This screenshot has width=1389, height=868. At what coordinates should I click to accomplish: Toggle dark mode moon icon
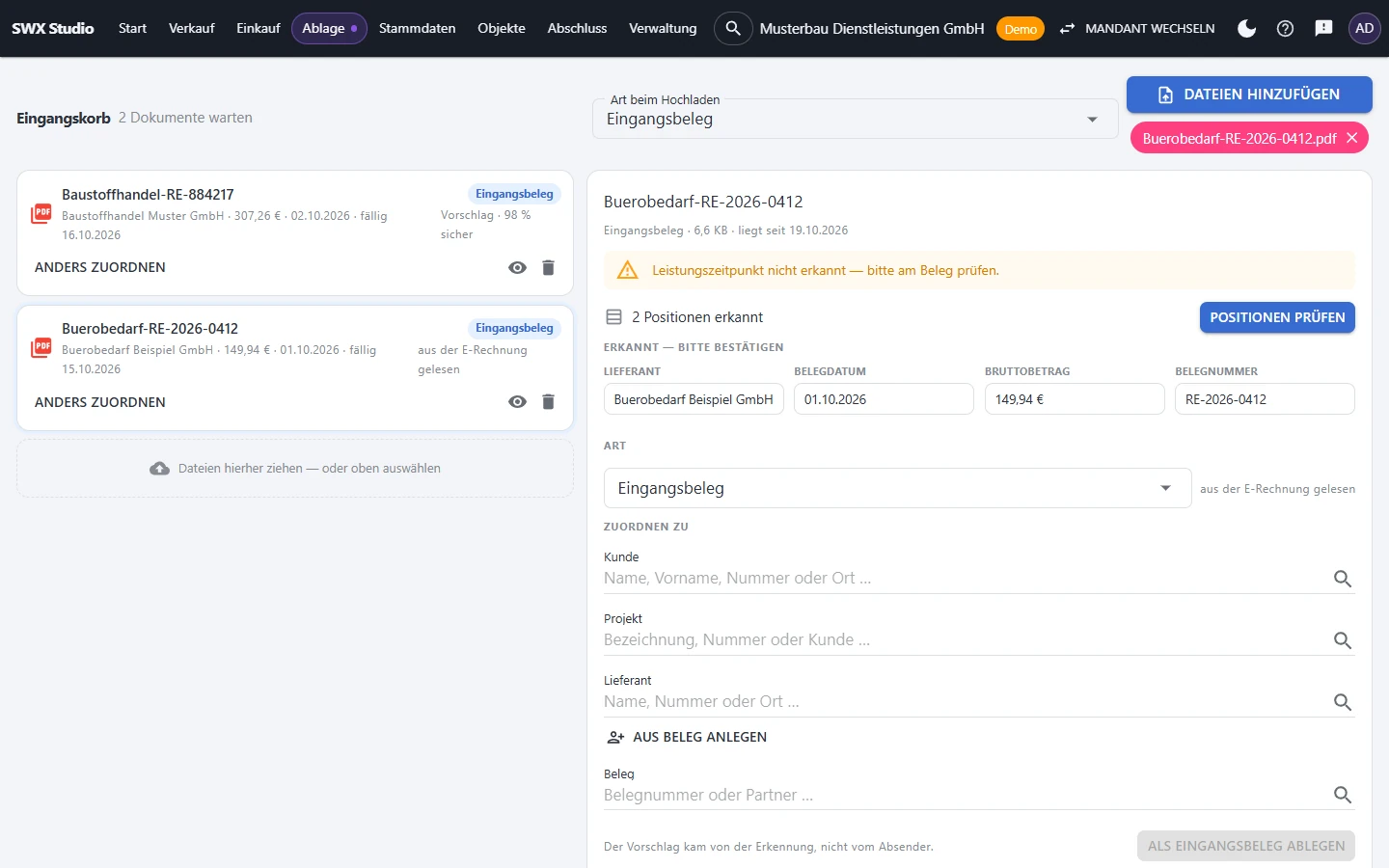pos(1246,28)
